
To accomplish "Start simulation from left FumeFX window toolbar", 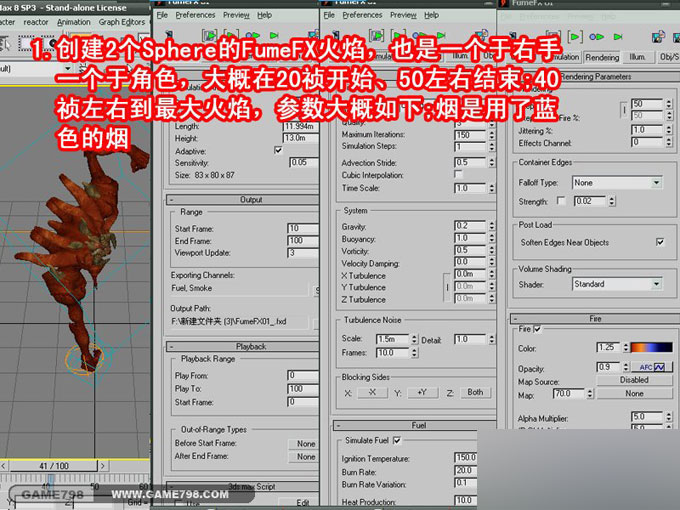I will (210, 36).
